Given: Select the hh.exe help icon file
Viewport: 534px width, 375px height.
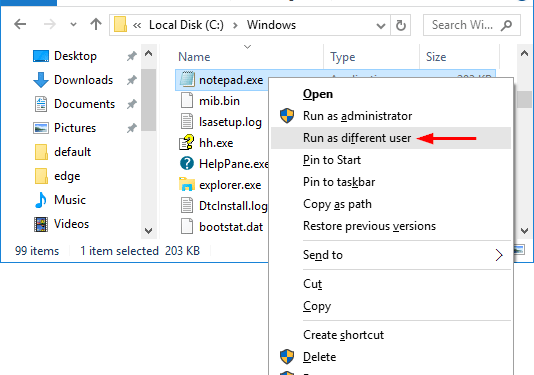Looking at the screenshot, I should tap(186, 142).
